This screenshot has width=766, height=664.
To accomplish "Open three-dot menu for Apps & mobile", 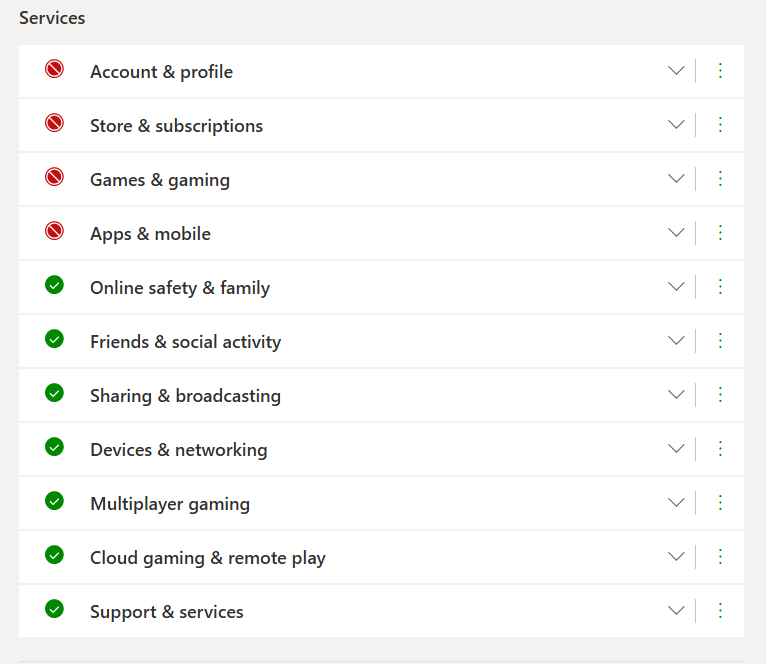I will [720, 233].
